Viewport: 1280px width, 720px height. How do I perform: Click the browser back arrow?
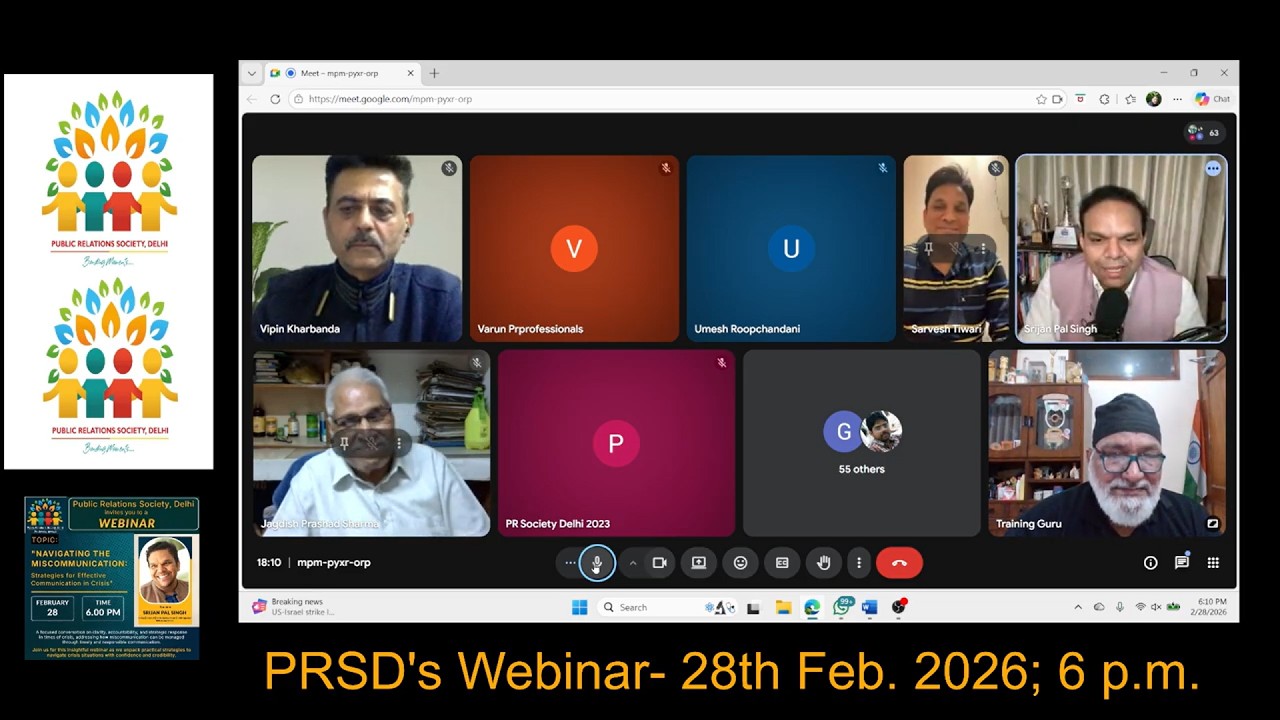click(x=252, y=99)
